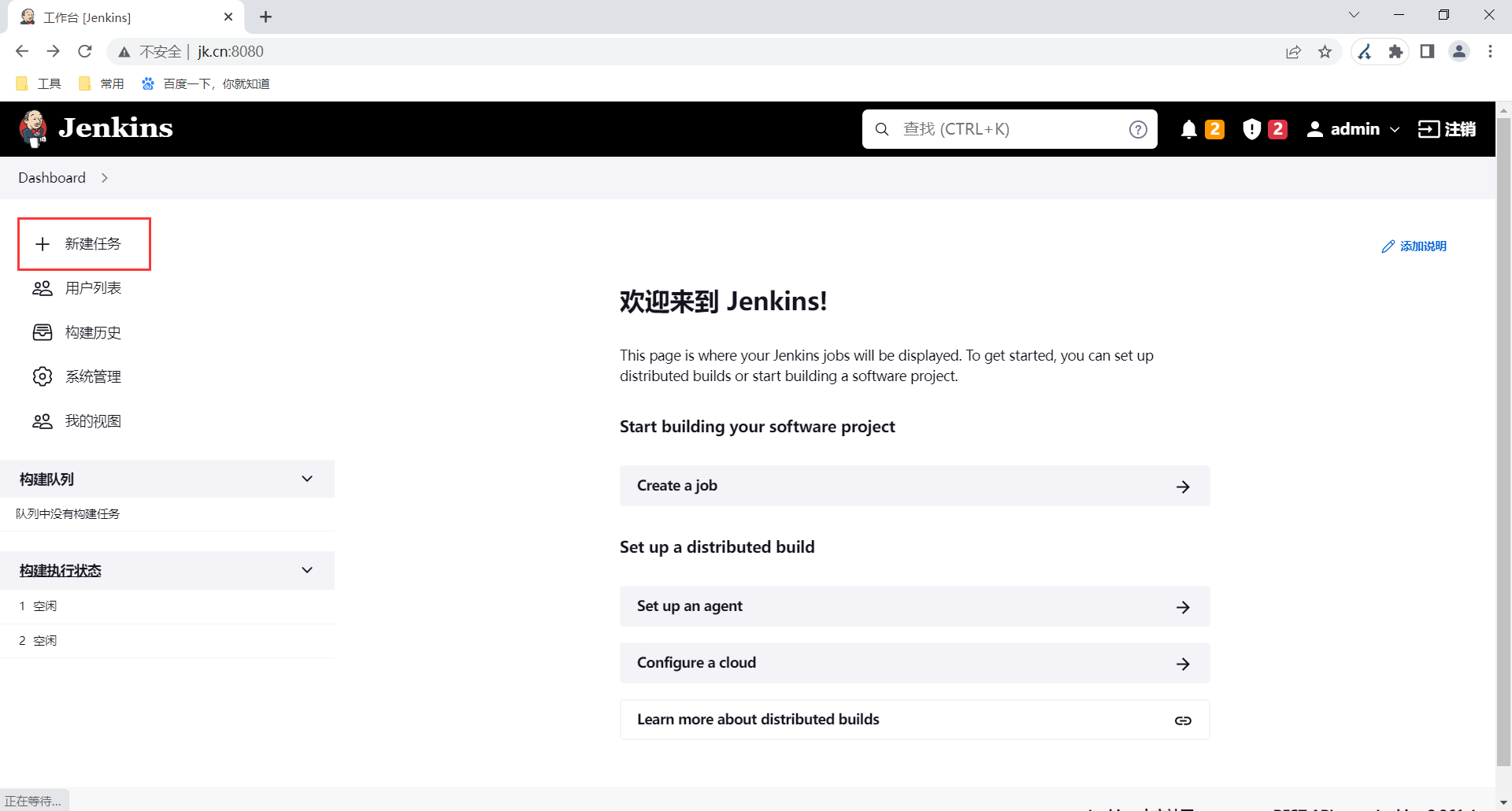Click the orange notification count badge
This screenshot has height=811, width=1512.
pyautogui.click(x=1215, y=129)
